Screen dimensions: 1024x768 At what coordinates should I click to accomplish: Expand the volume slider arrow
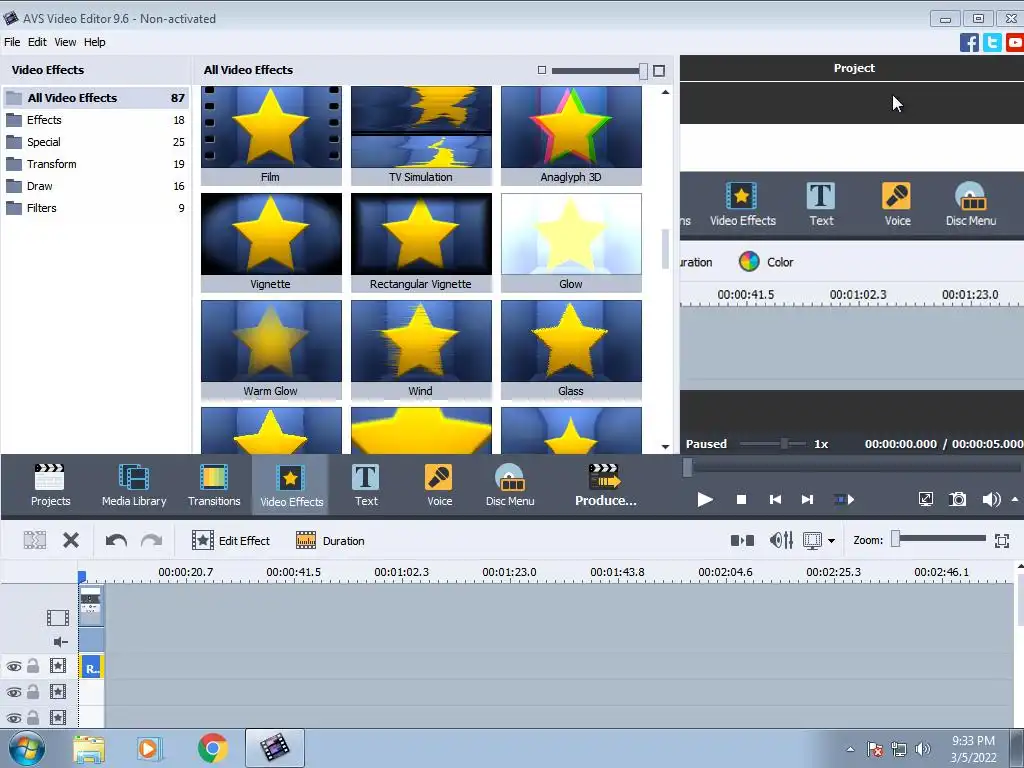[1015, 500]
